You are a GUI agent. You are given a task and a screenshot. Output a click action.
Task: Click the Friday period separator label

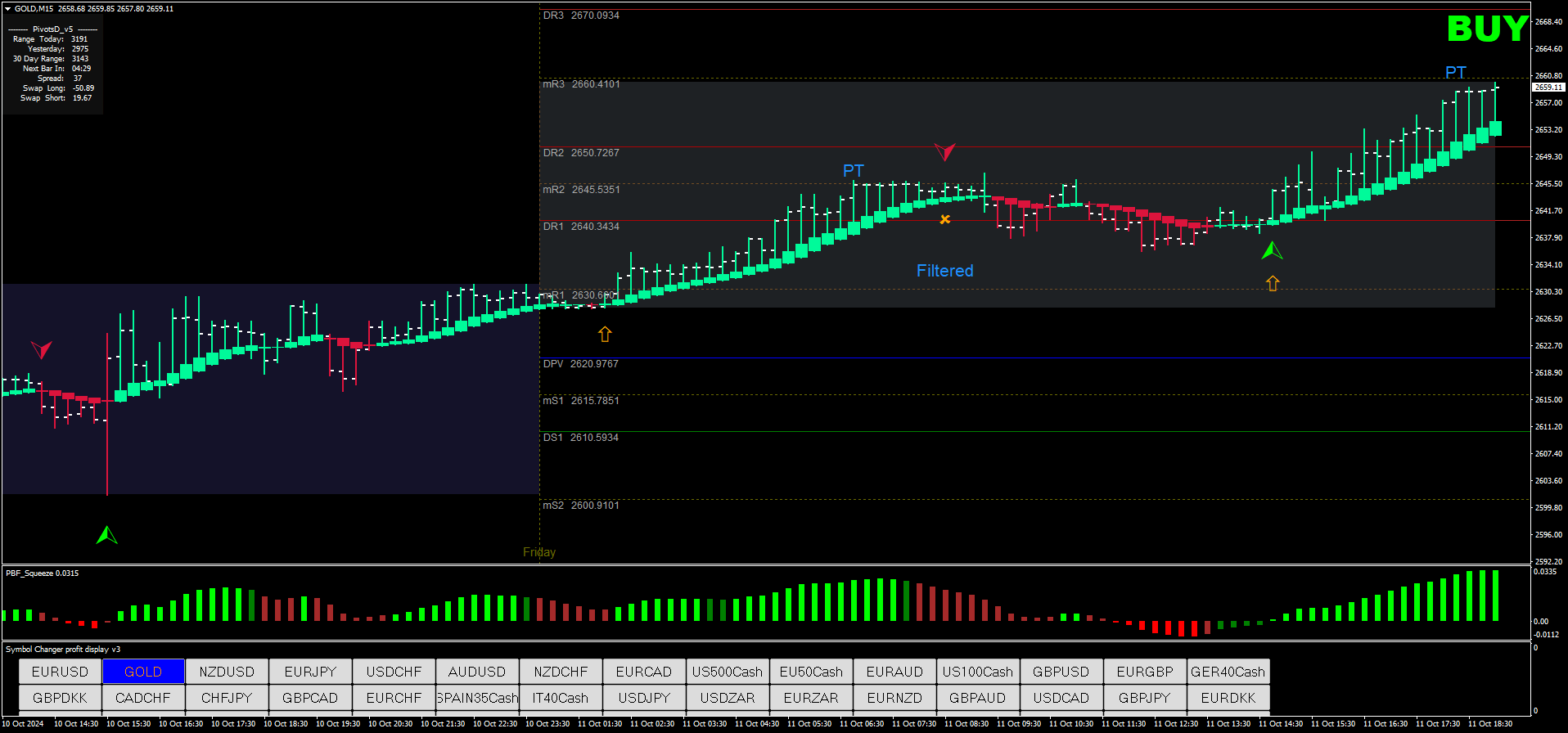click(x=538, y=552)
